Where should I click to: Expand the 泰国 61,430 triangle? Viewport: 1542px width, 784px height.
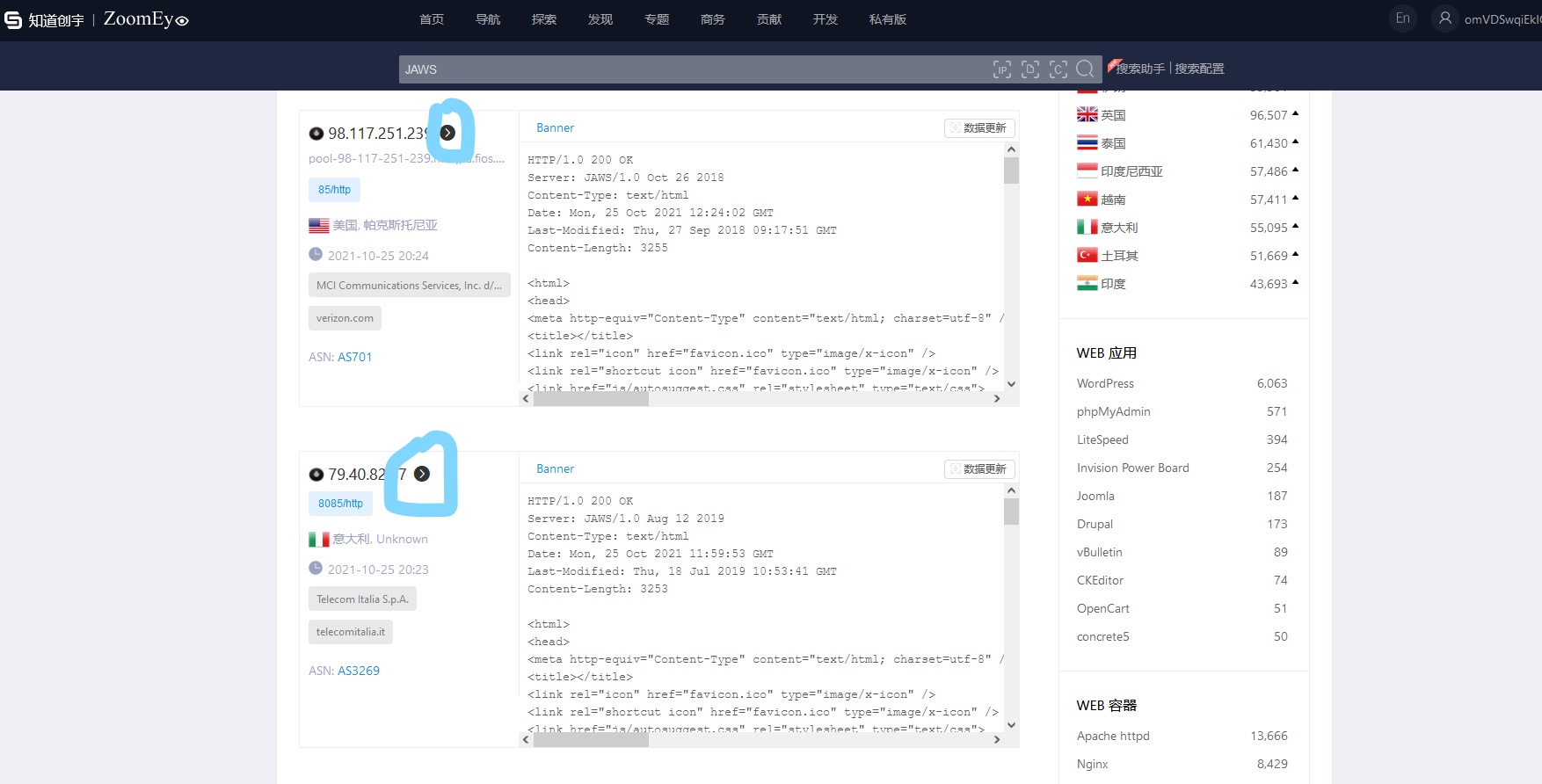coord(1295,142)
